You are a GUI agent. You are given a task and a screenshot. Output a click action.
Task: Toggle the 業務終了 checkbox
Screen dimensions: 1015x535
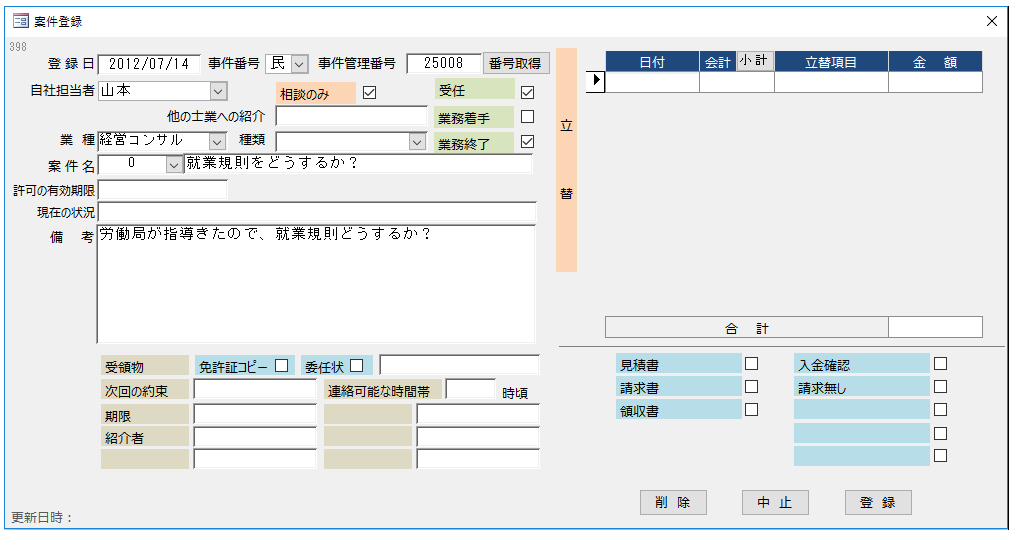[528, 141]
